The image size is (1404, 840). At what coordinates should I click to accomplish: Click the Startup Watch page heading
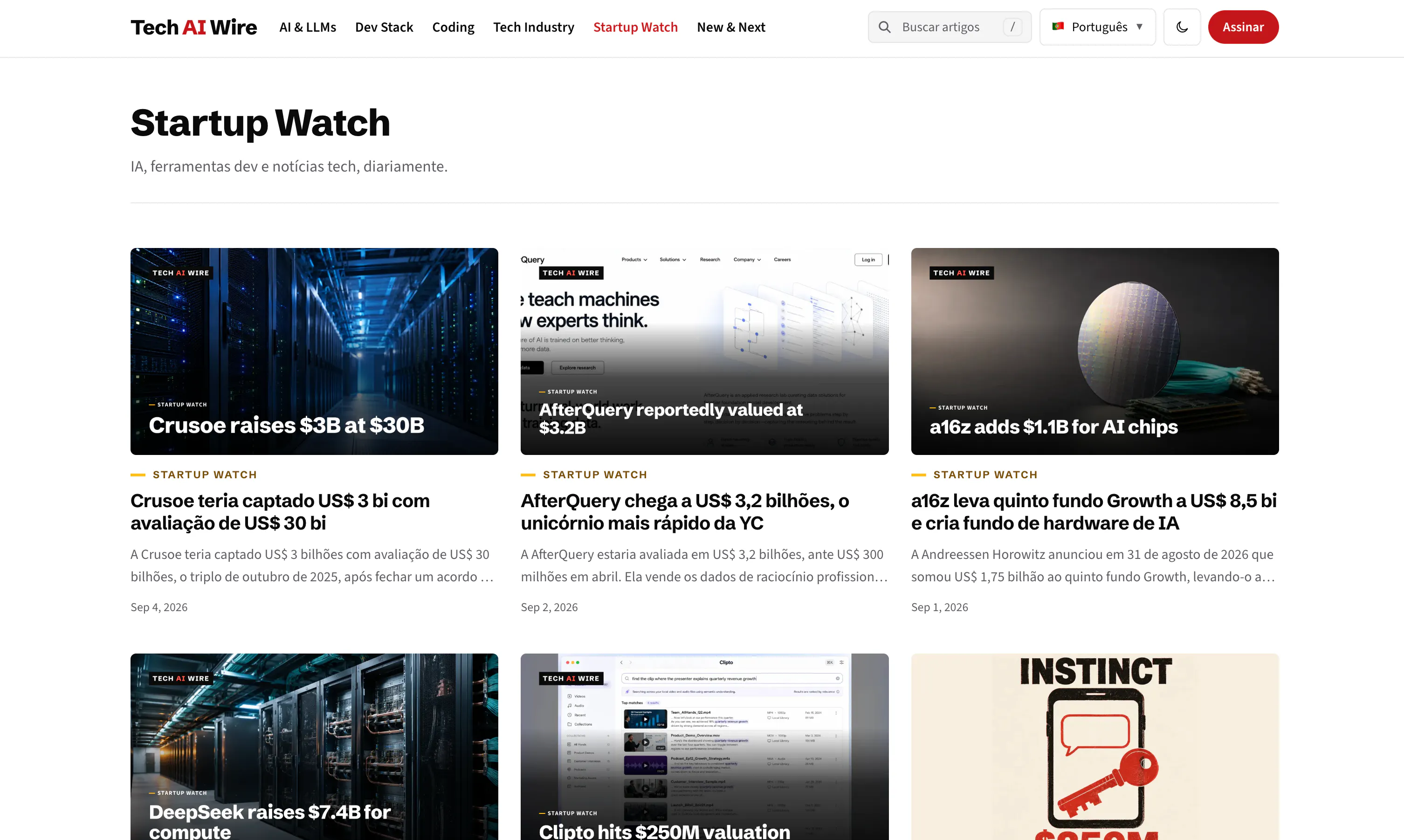(260, 123)
